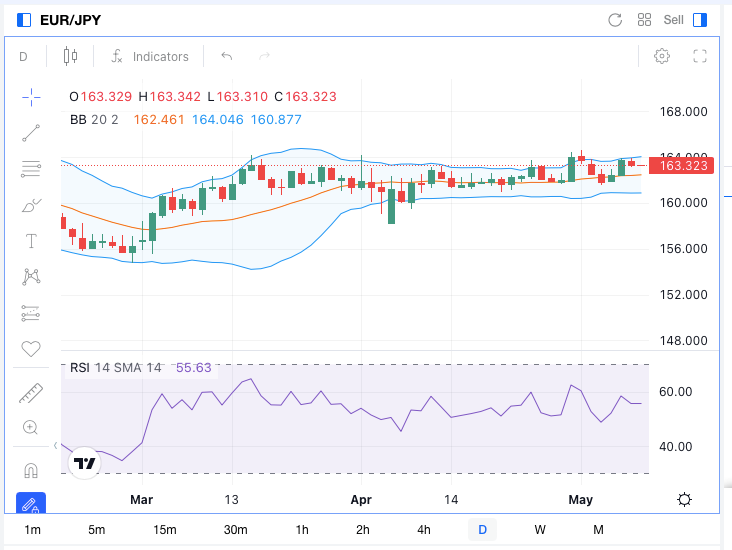Switch to the 1m timeframe
This screenshot has height=550, width=732.
[32, 530]
